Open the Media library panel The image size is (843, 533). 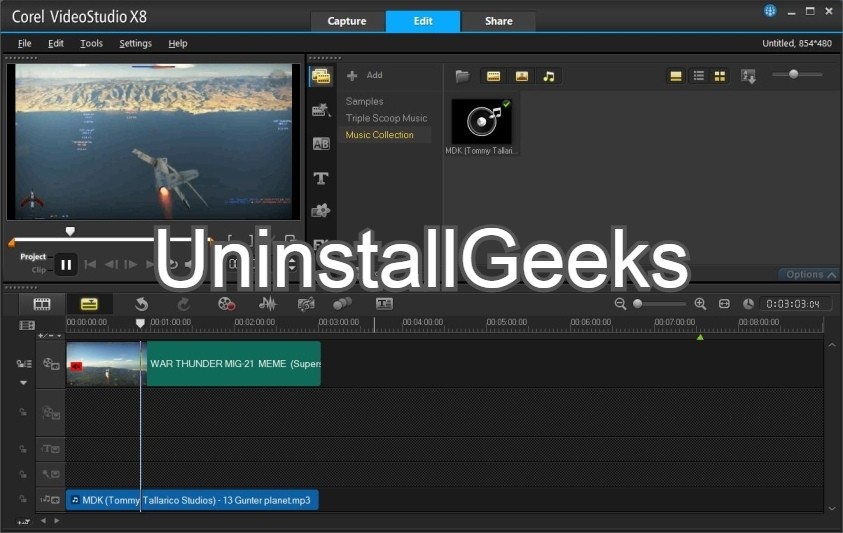pos(321,77)
